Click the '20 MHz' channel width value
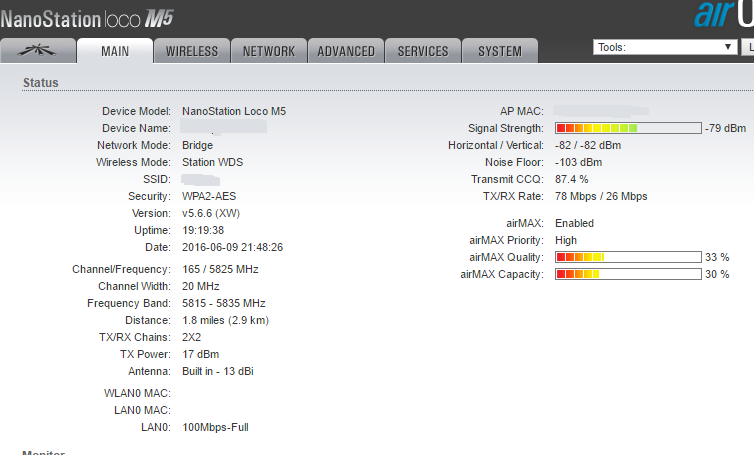754x455 pixels. coord(201,286)
